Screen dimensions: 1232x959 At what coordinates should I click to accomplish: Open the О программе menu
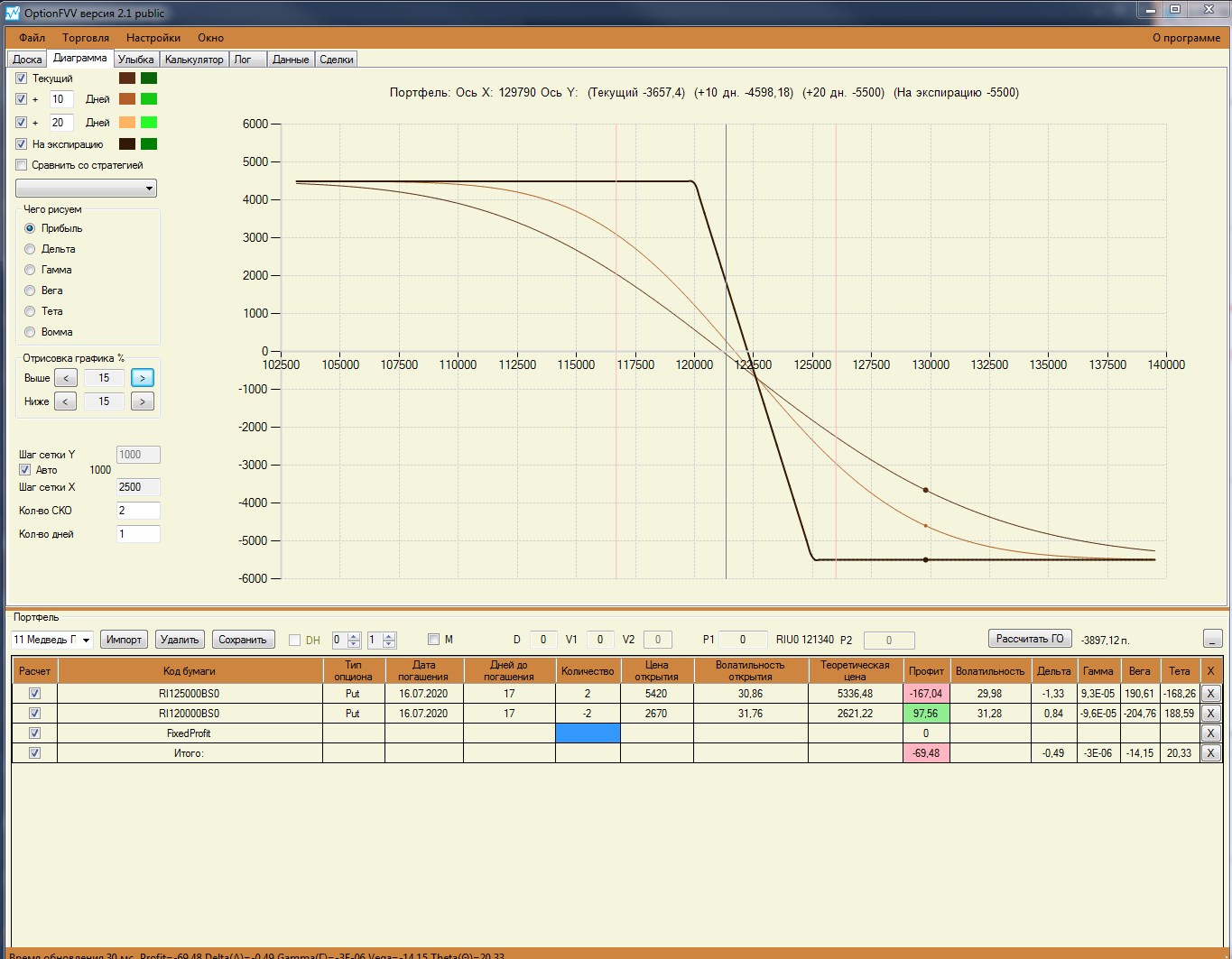tap(1186, 38)
